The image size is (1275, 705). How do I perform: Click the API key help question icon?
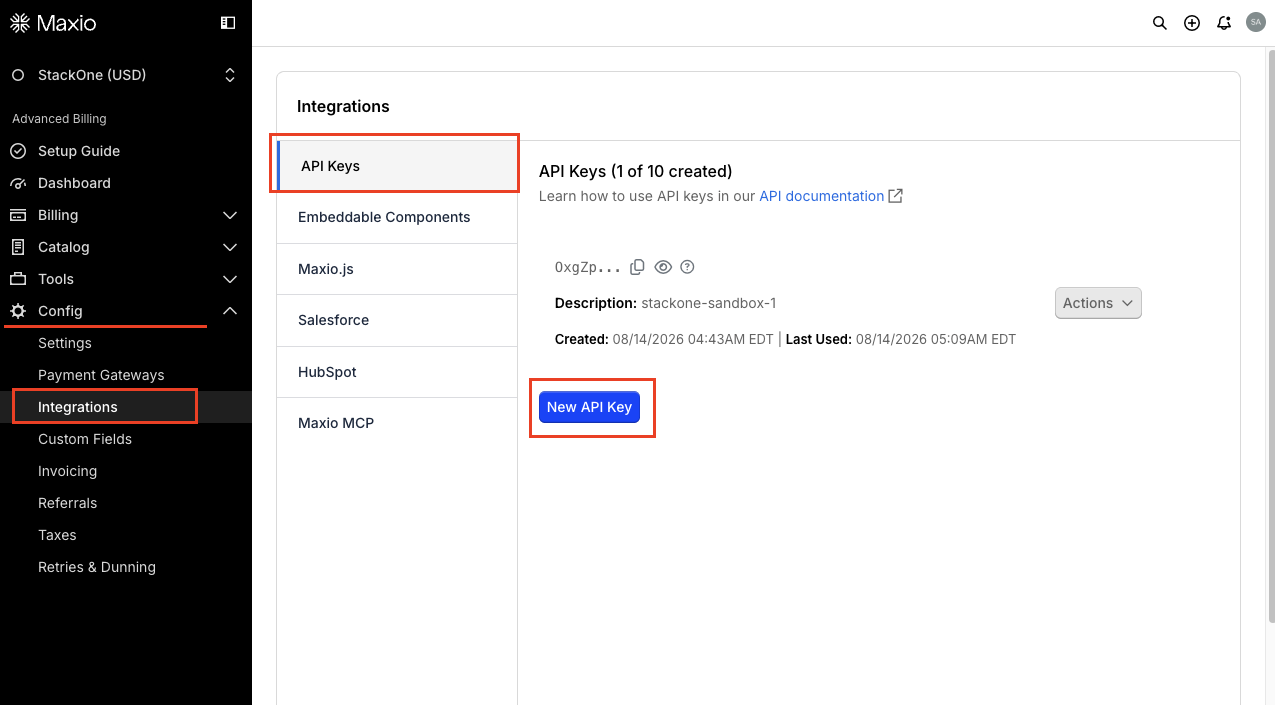tap(687, 267)
